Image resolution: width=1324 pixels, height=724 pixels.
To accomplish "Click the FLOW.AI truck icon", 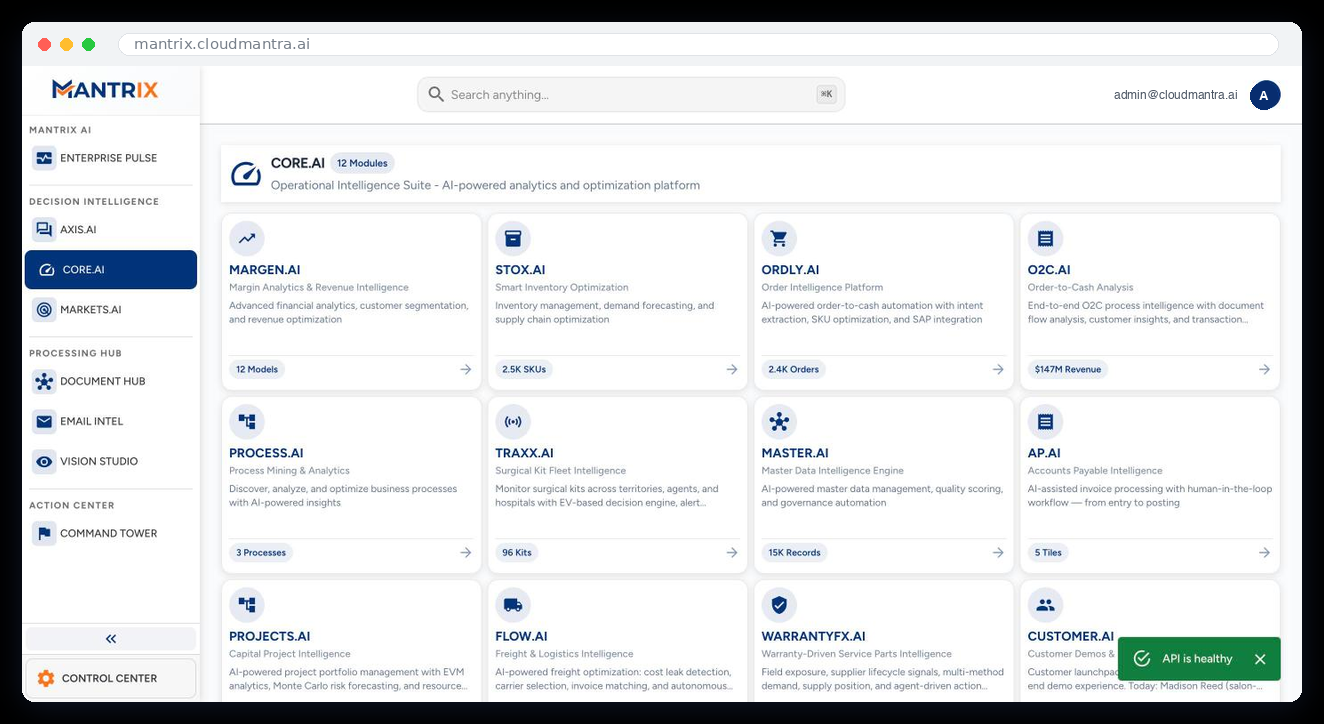I will pyautogui.click(x=513, y=605).
